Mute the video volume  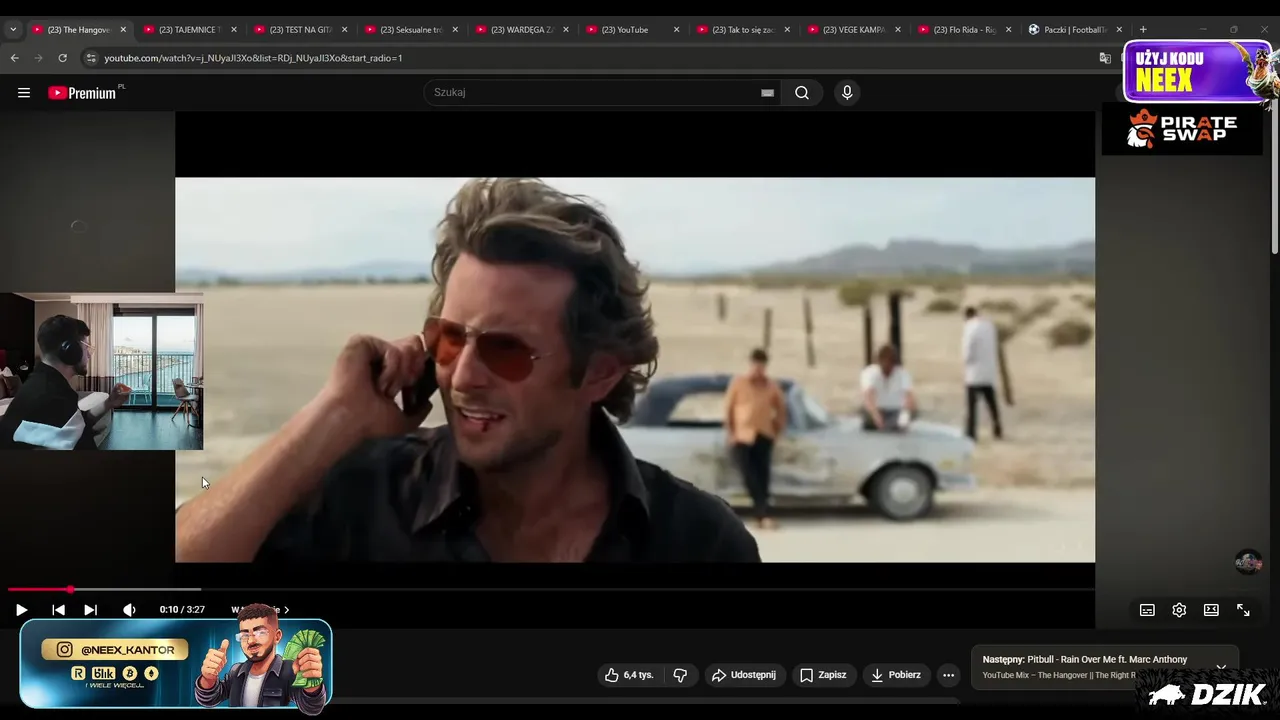coord(129,610)
